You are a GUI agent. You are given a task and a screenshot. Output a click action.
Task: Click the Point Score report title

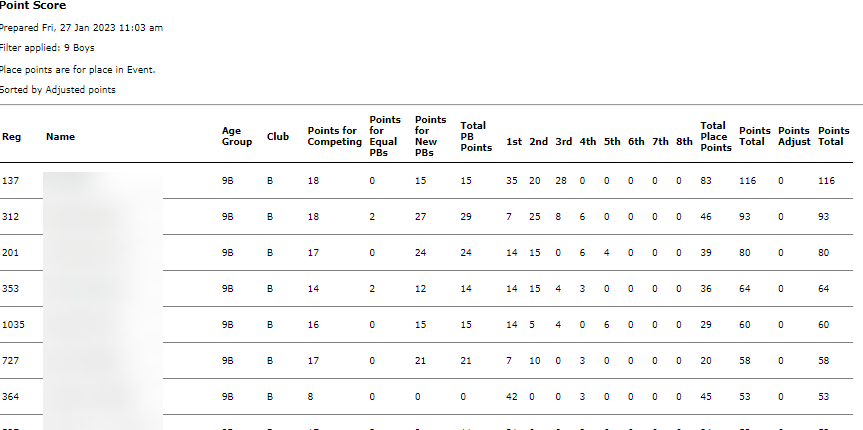[x=33, y=6]
